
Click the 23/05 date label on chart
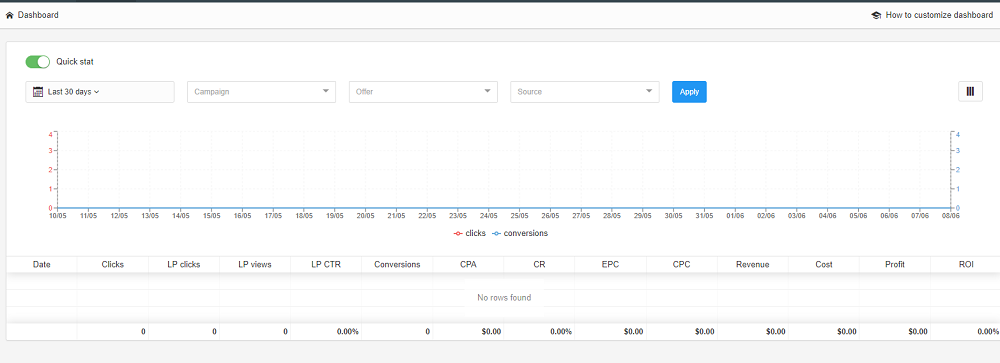(458, 216)
